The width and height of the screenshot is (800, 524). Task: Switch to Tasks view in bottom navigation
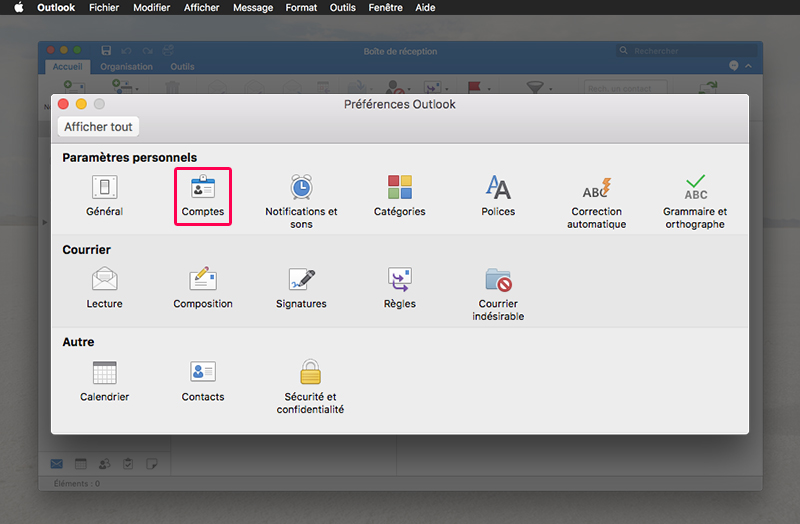(128, 464)
